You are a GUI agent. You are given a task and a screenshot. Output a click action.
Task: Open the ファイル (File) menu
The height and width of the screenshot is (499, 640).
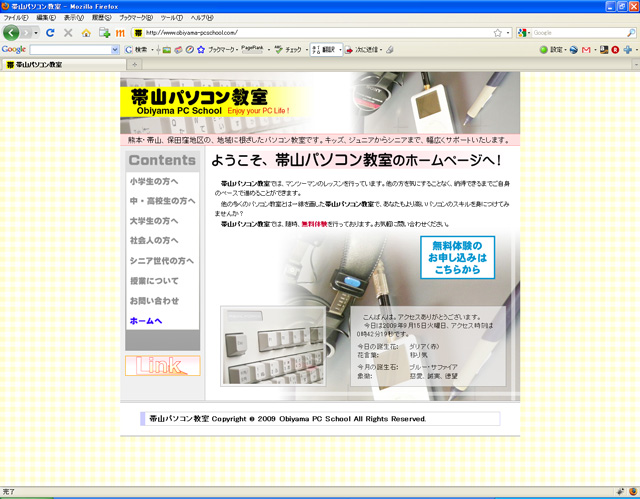(16, 18)
